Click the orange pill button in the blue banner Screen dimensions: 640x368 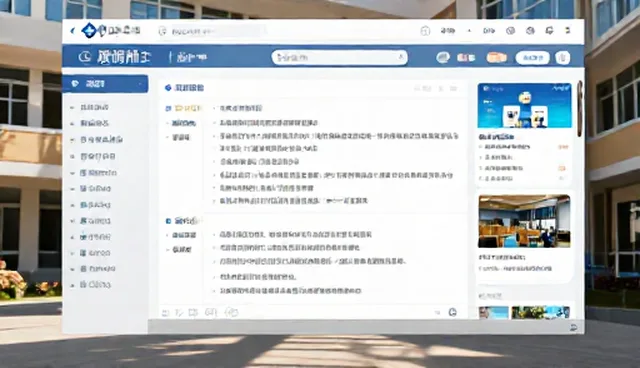[x=496, y=58]
